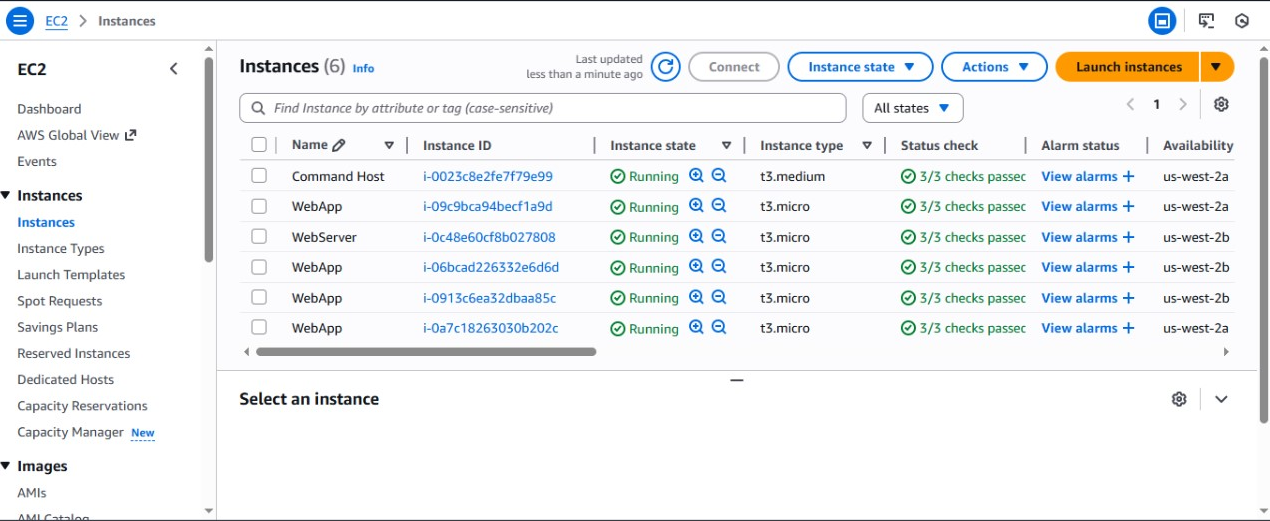Go to next page arrow in pagination

point(1183,104)
